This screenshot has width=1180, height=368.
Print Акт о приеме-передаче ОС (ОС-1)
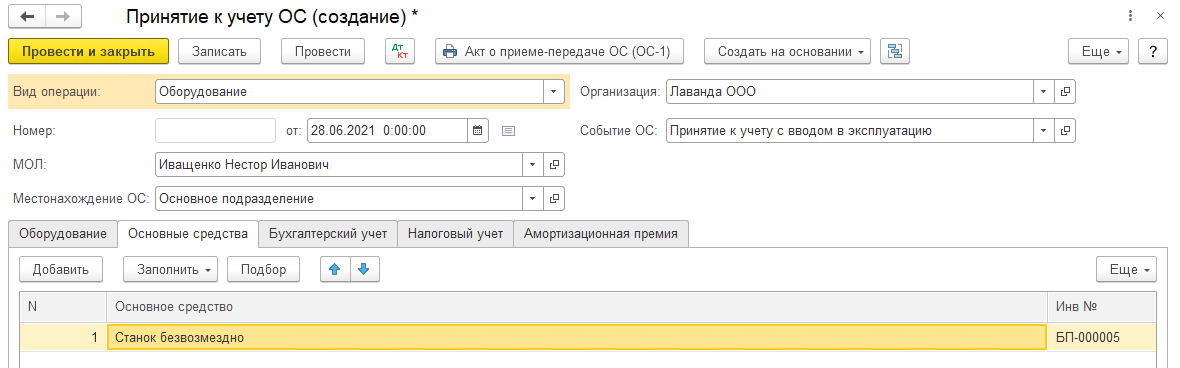[560, 51]
